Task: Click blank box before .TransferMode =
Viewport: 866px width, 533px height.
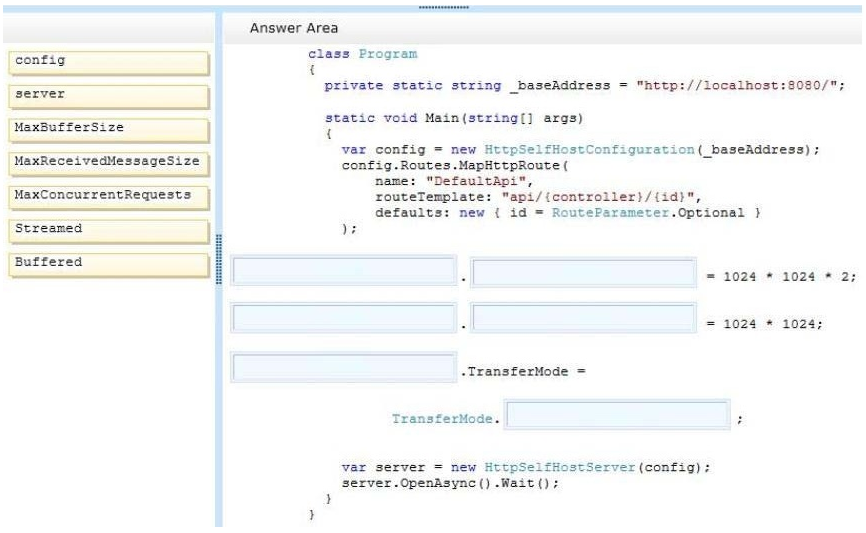Action: click(344, 367)
